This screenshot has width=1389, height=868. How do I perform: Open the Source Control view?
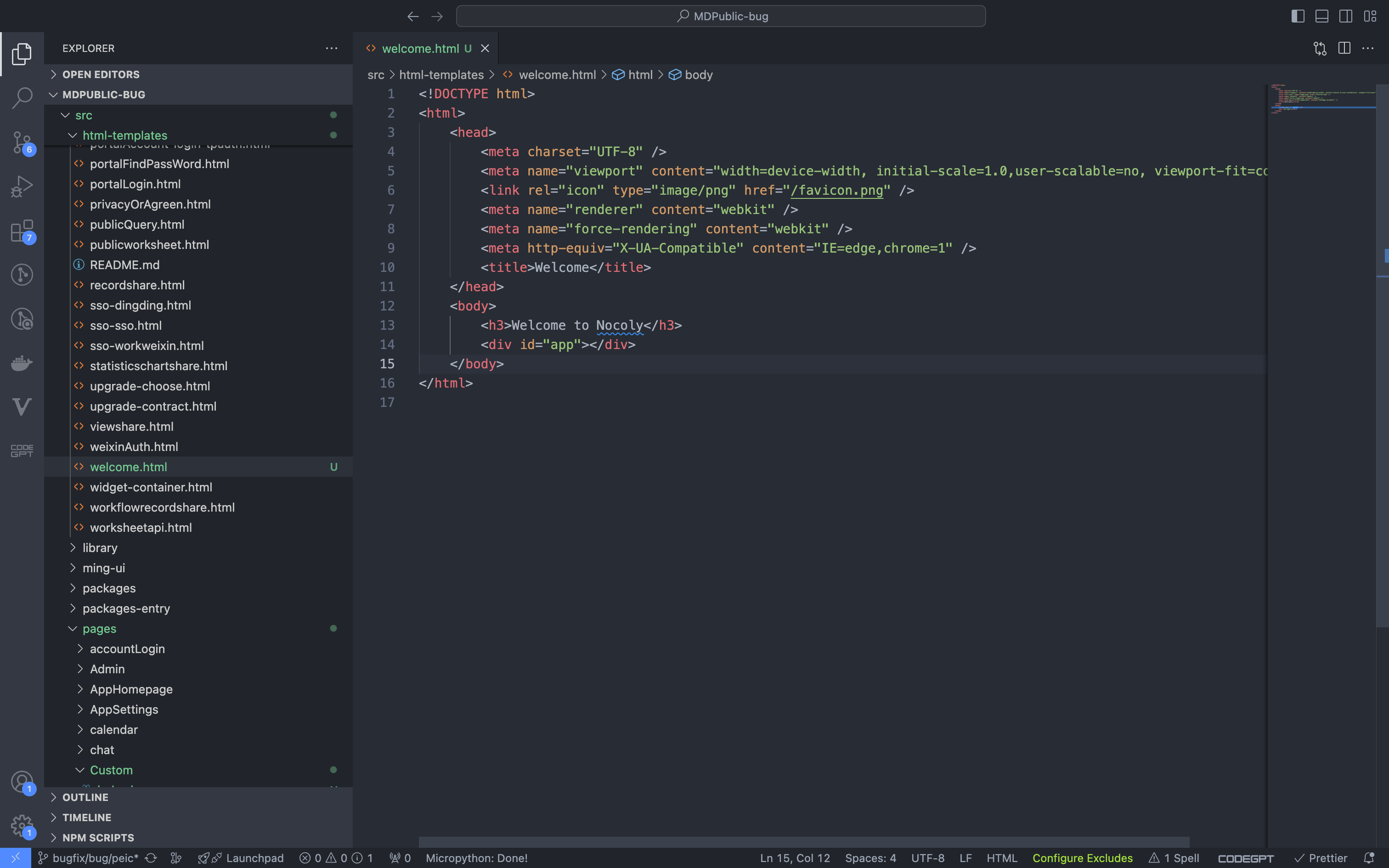(22, 142)
